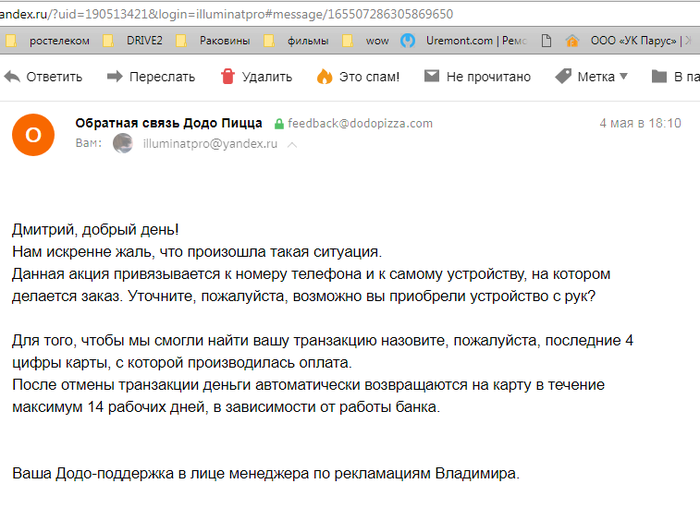Click the envelope icon for Не прочитано
The width and height of the screenshot is (700, 508).
(432, 76)
